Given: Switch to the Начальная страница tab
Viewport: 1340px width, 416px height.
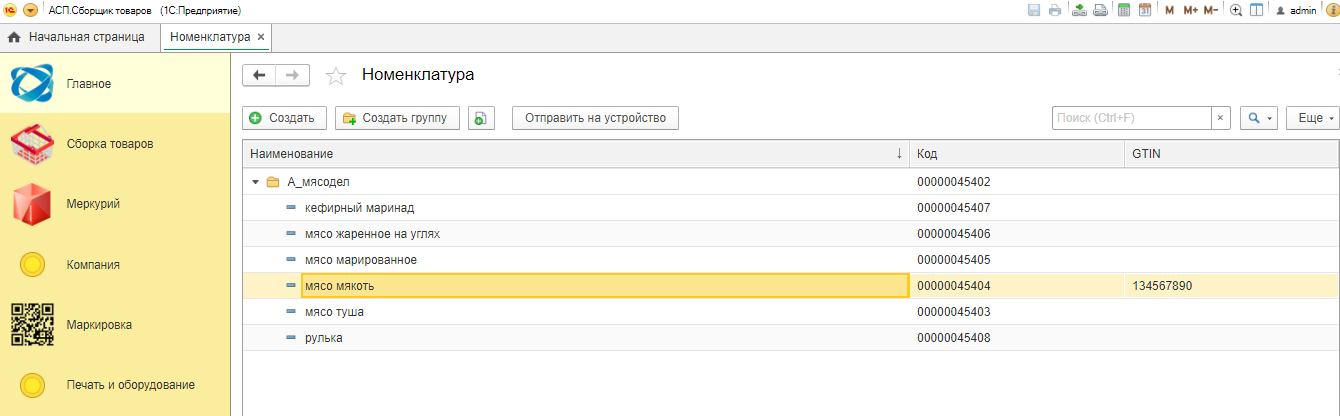Looking at the screenshot, I should tap(76, 37).
